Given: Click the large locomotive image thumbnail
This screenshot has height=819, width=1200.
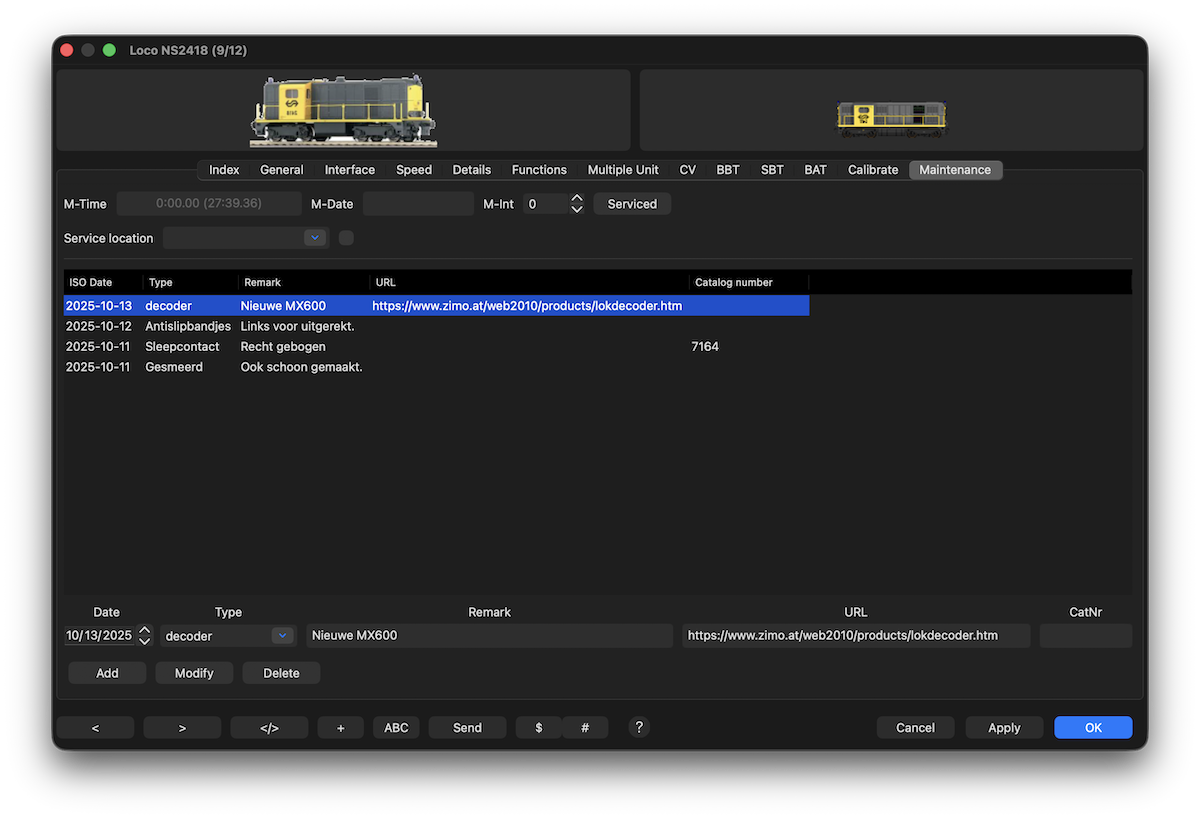Looking at the screenshot, I should click(x=343, y=110).
